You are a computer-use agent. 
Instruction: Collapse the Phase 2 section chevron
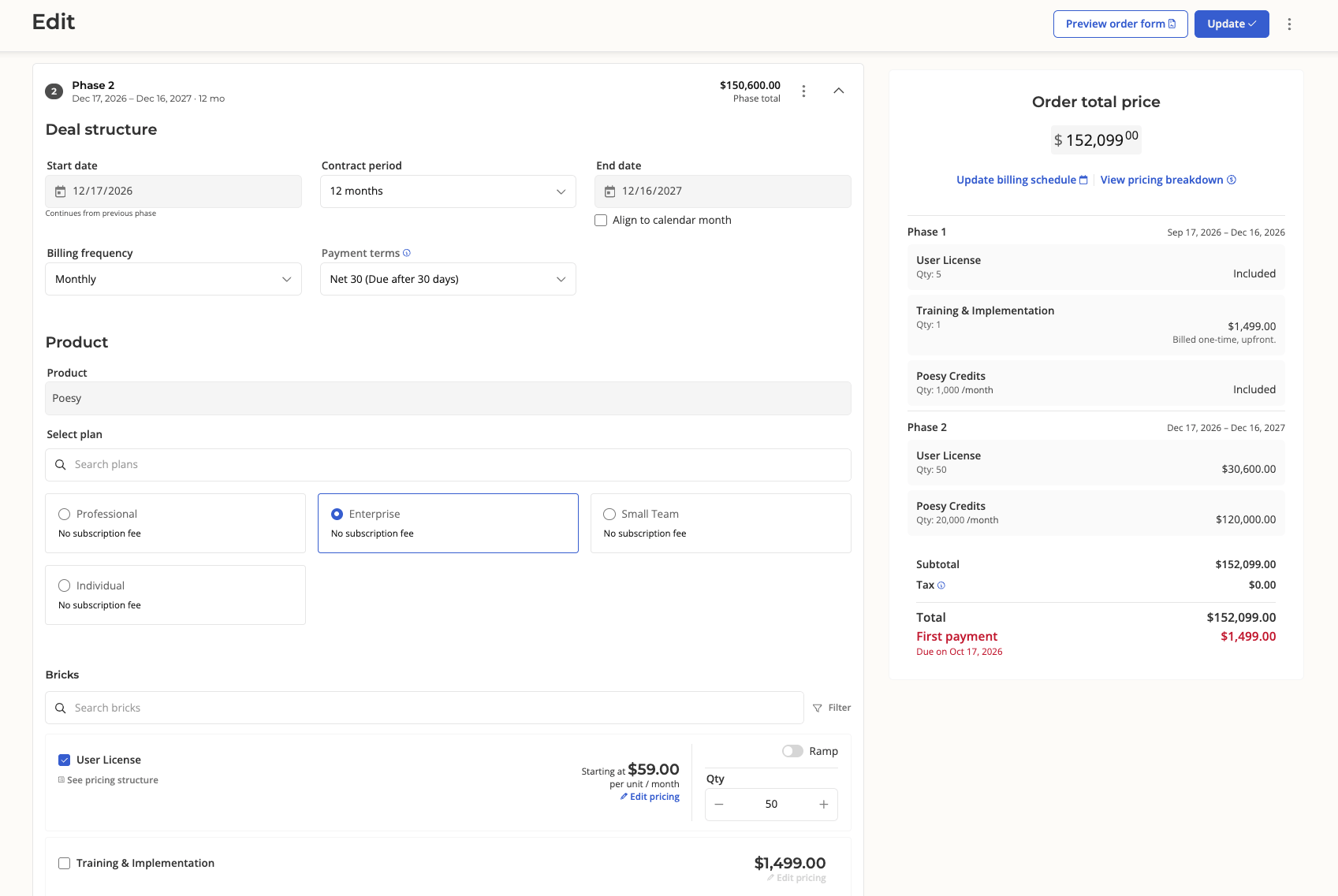839,91
